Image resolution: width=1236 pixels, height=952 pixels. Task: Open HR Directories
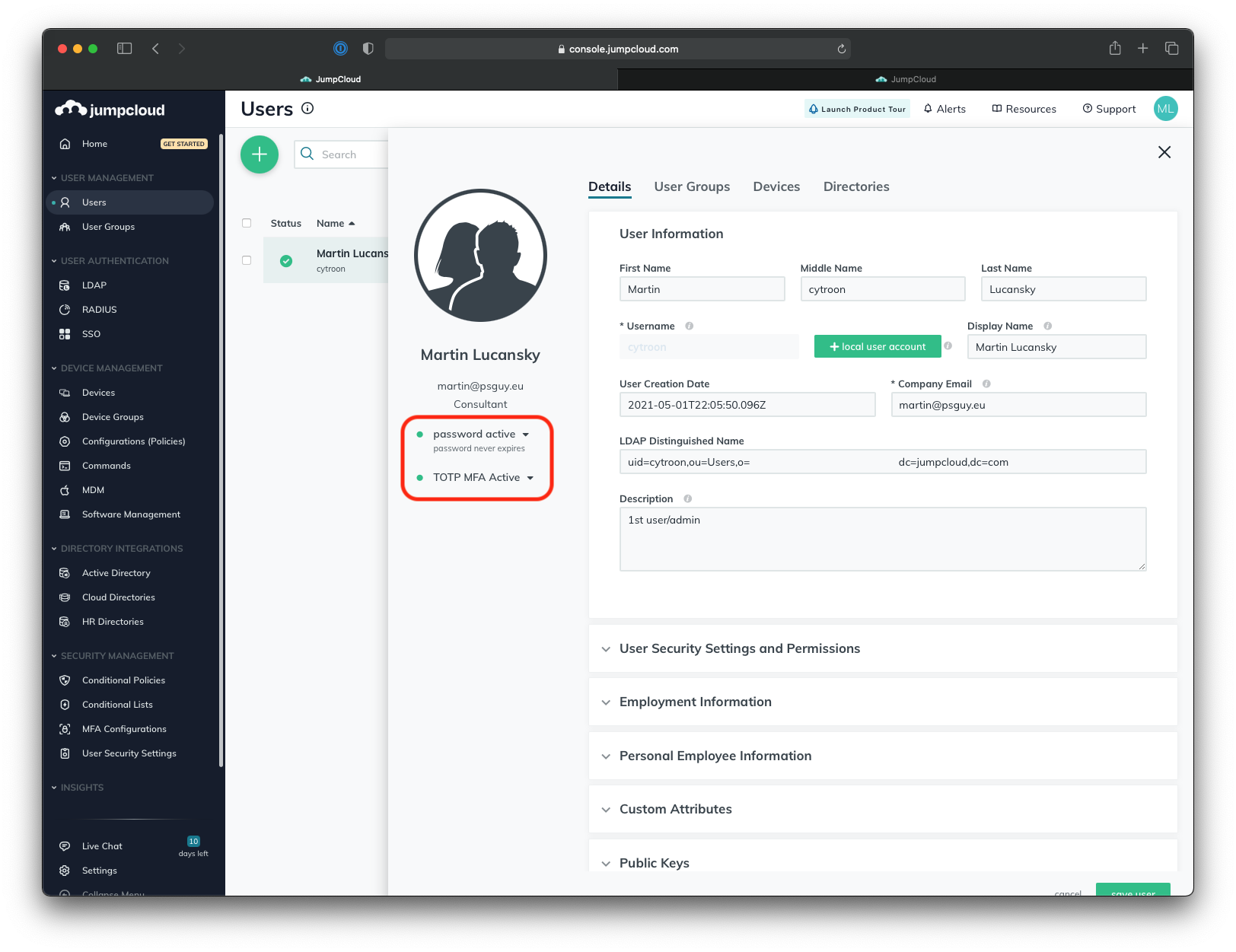(113, 622)
